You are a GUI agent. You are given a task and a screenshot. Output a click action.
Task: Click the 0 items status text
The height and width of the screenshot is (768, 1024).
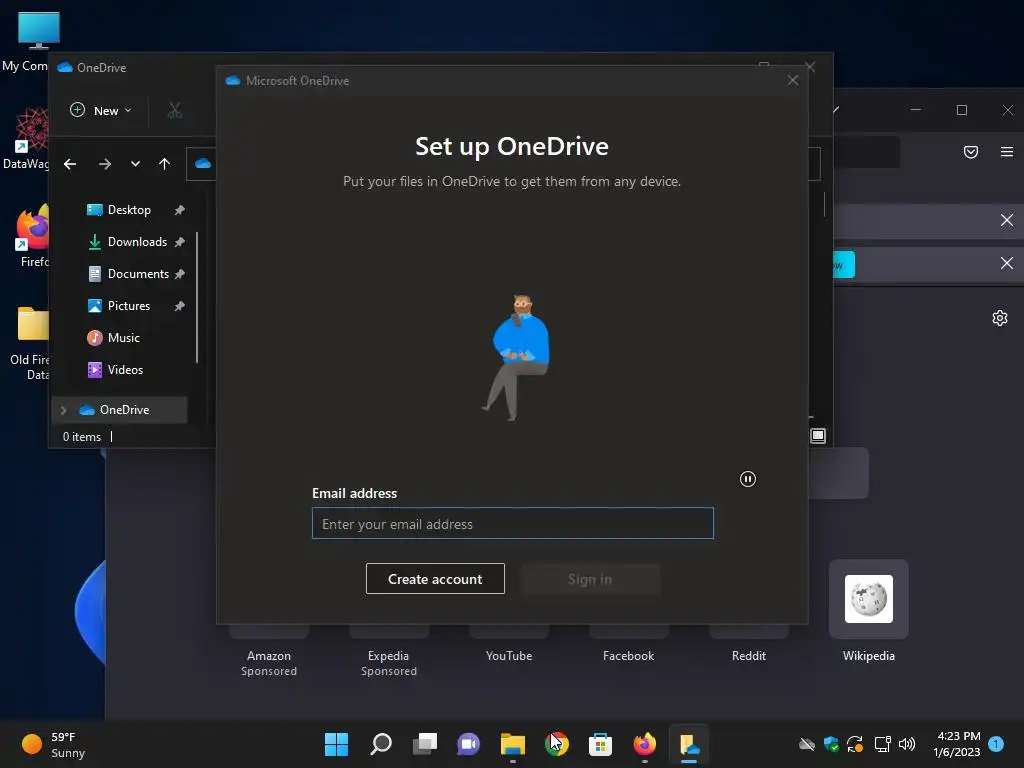tap(82, 437)
